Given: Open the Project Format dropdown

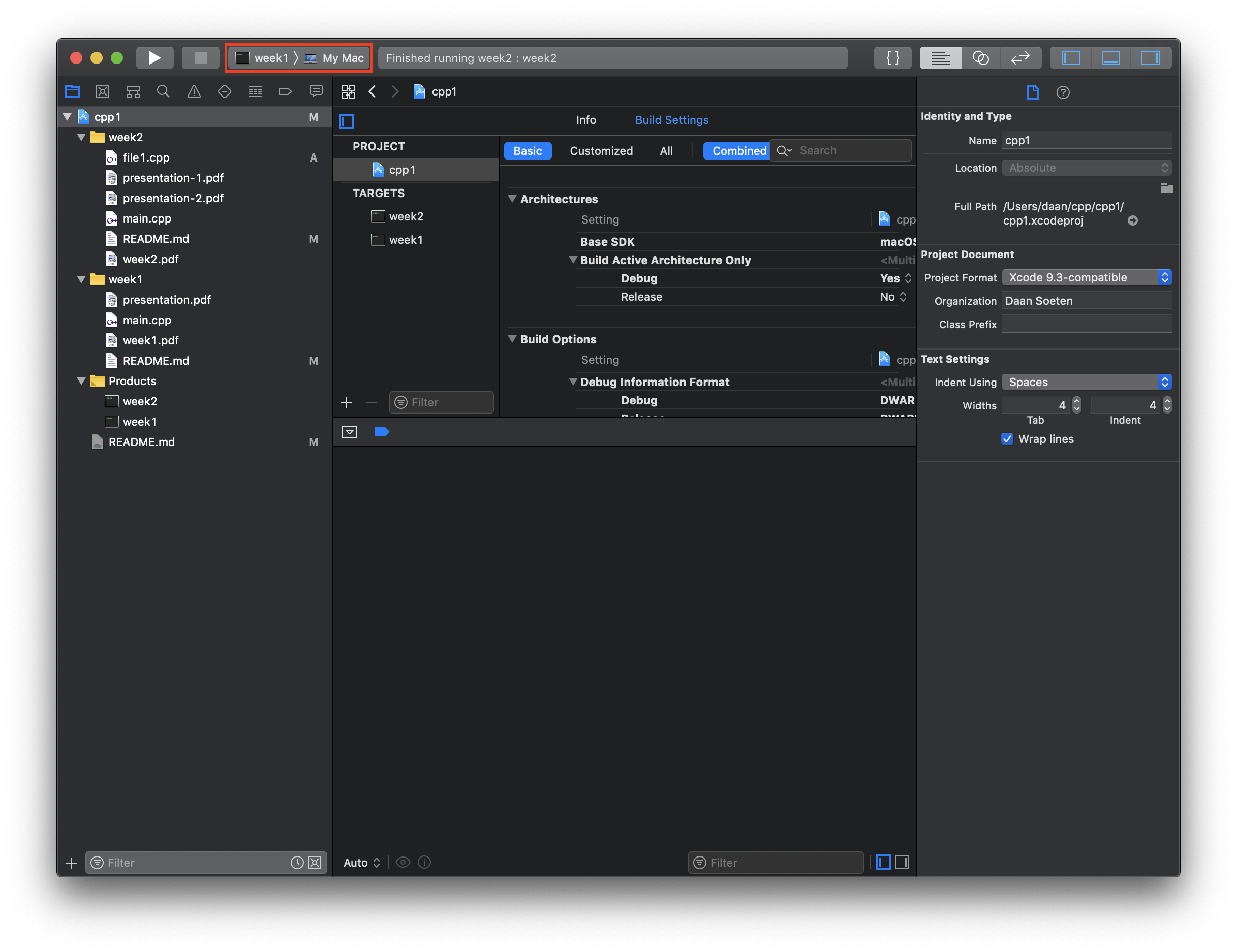Looking at the screenshot, I should tap(1086, 277).
